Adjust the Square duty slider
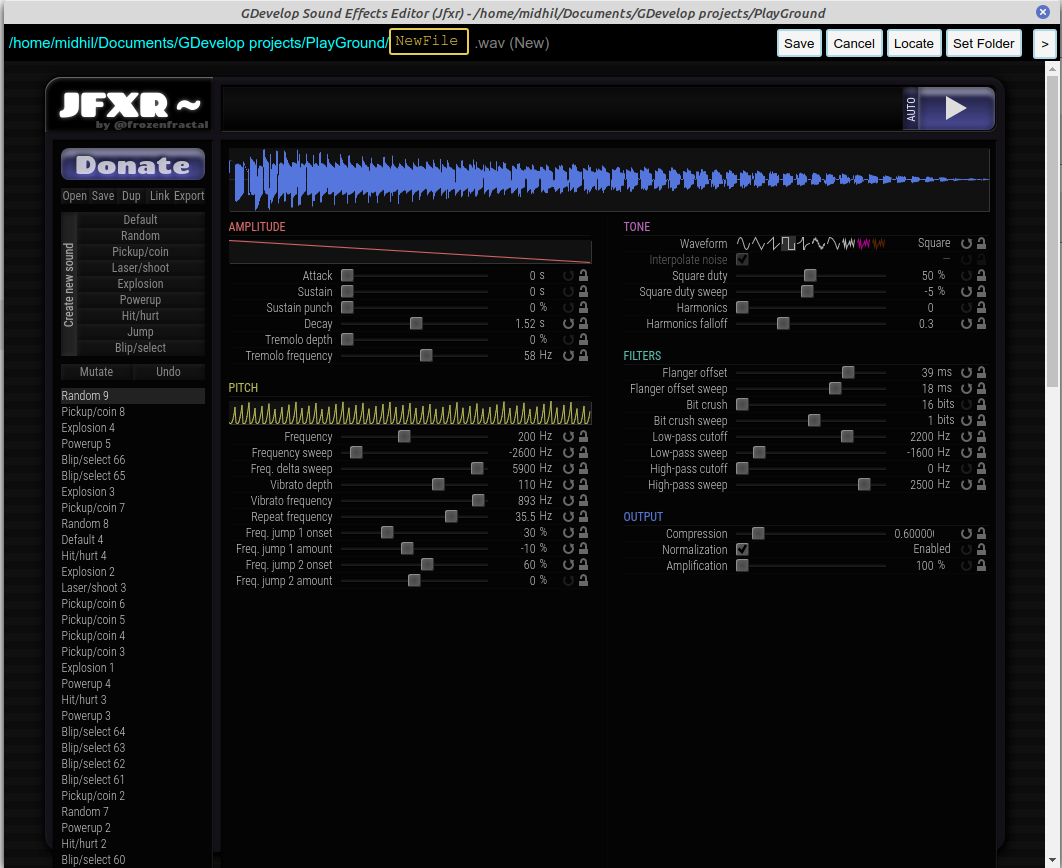This screenshot has height=868, width=1062. coord(810,275)
